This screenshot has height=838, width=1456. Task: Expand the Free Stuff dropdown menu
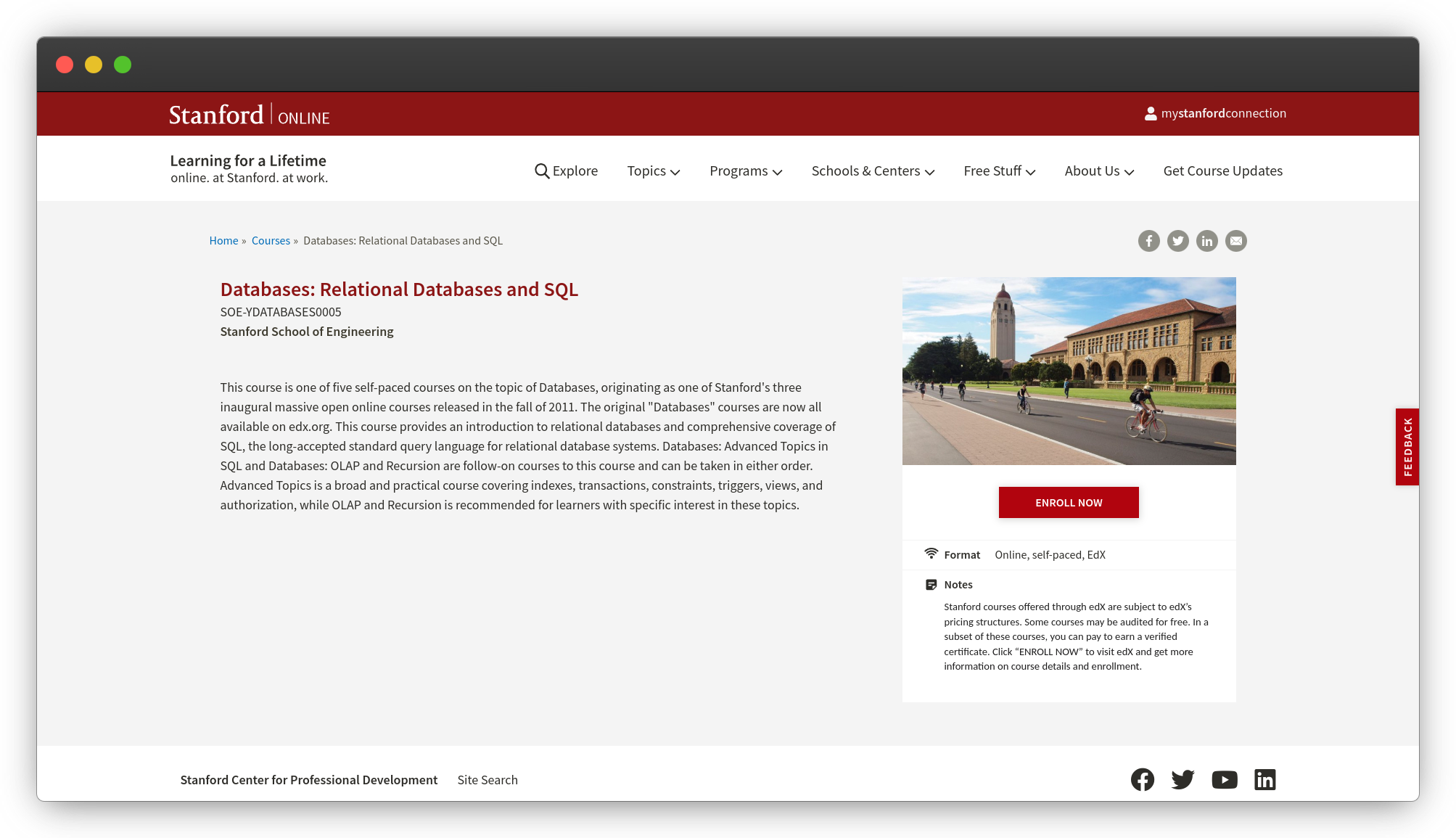1000,171
